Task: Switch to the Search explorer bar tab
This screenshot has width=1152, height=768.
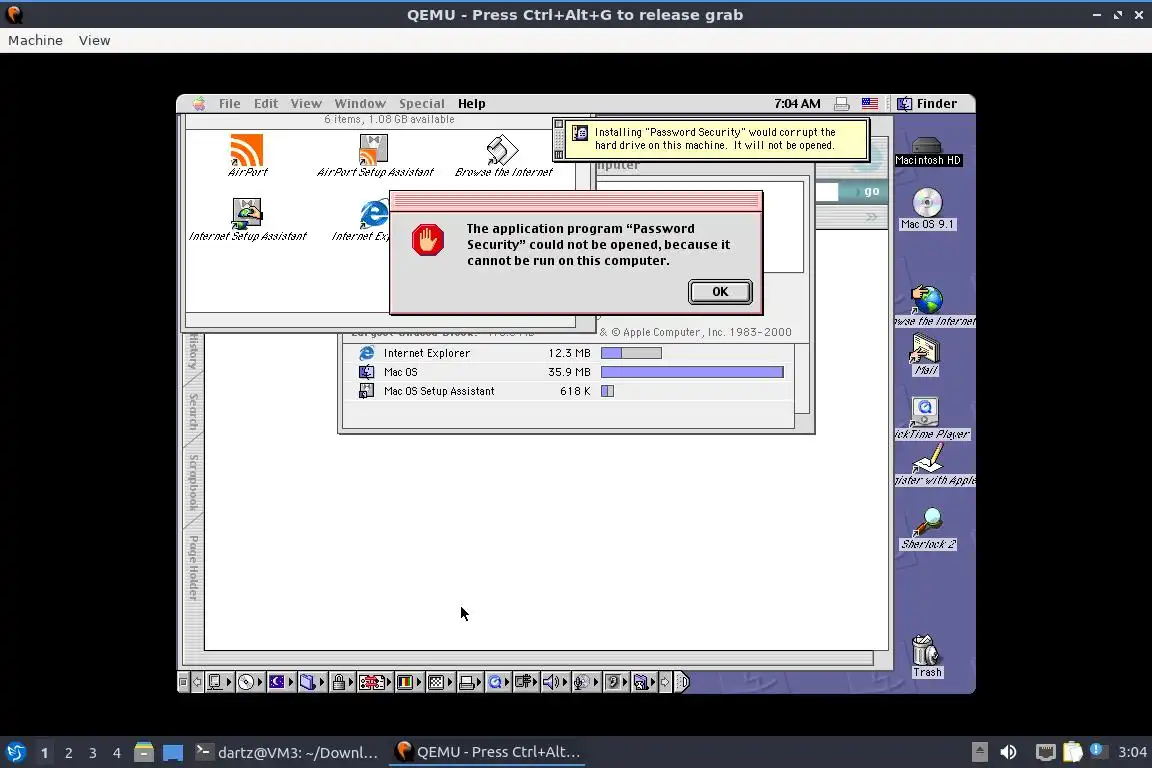Action: (x=193, y=412)
